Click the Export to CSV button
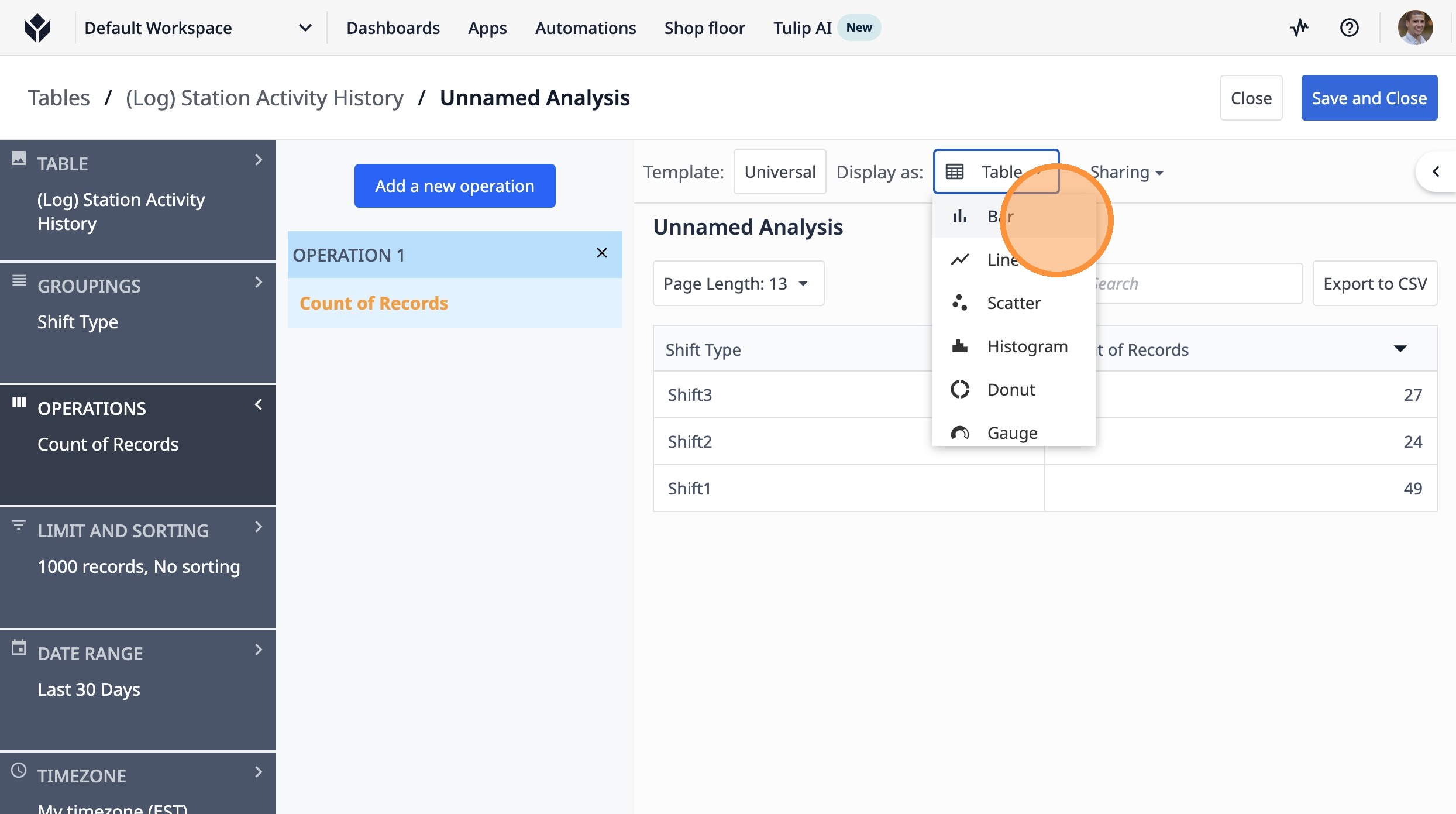The height and width of the screenshot is (814, 1456). click(1375, 284)
